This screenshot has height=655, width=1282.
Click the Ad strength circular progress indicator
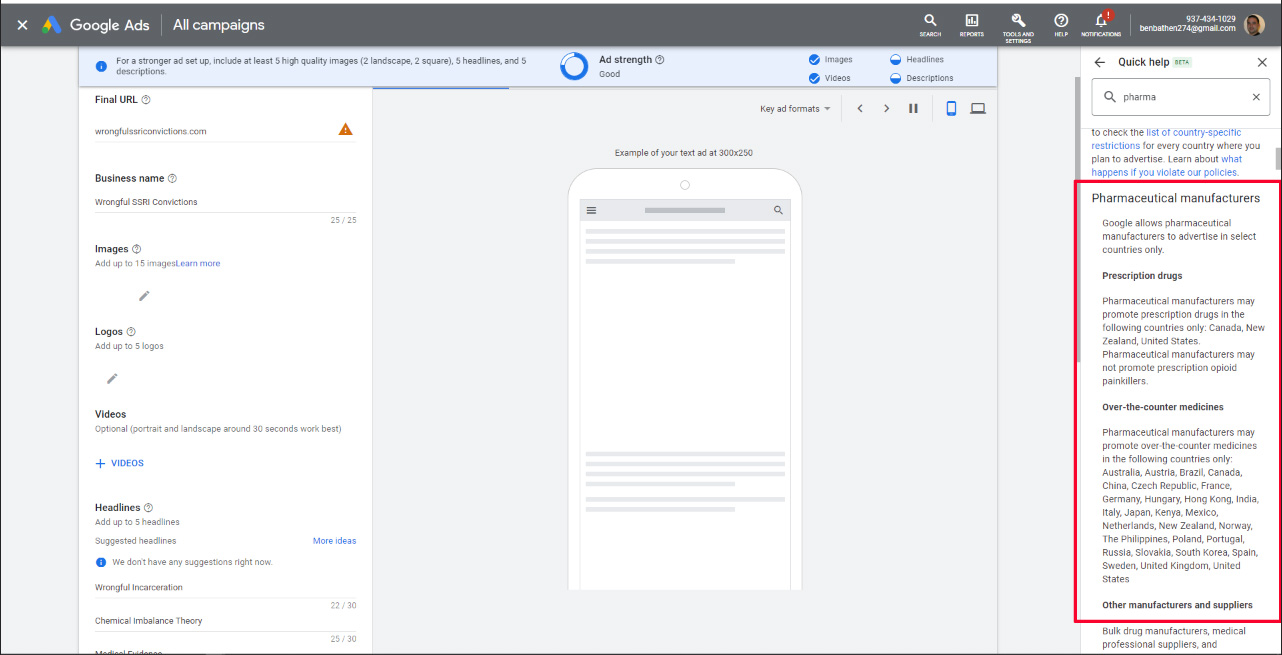click(574, 67)
